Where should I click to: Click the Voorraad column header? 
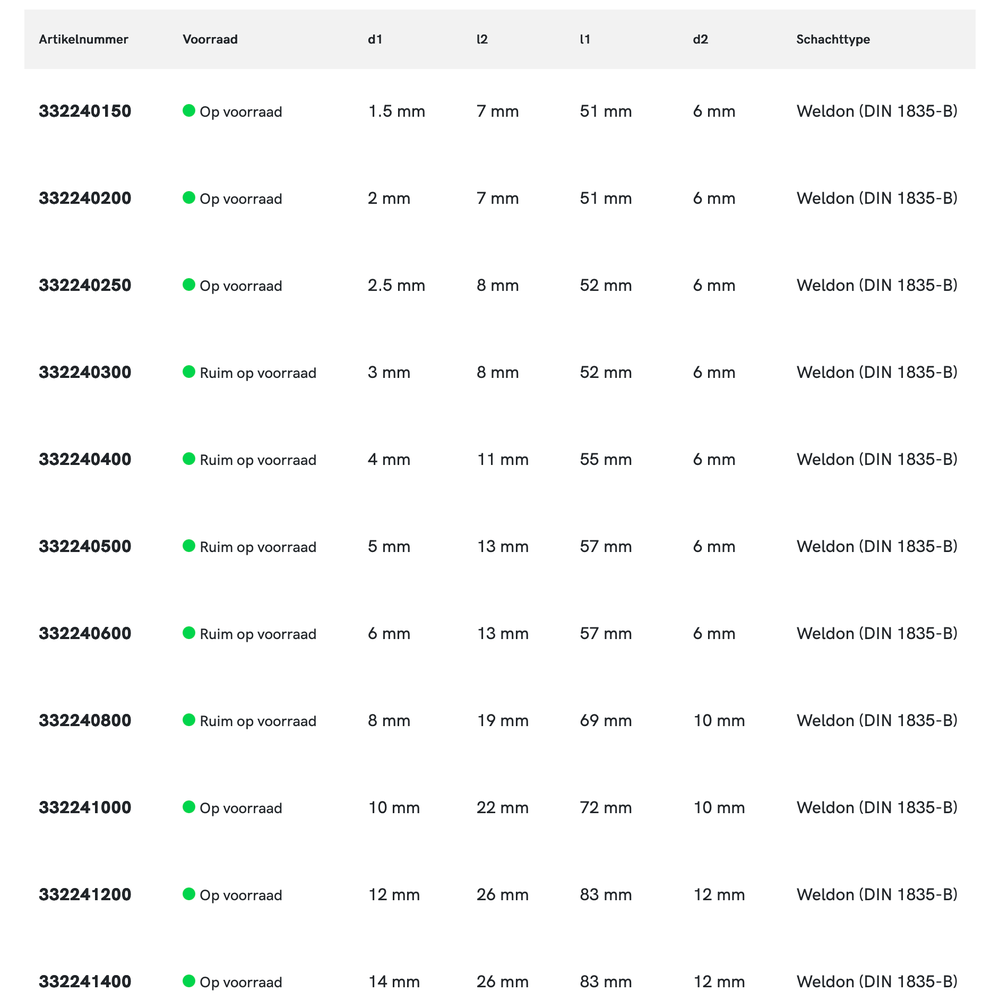210,39
